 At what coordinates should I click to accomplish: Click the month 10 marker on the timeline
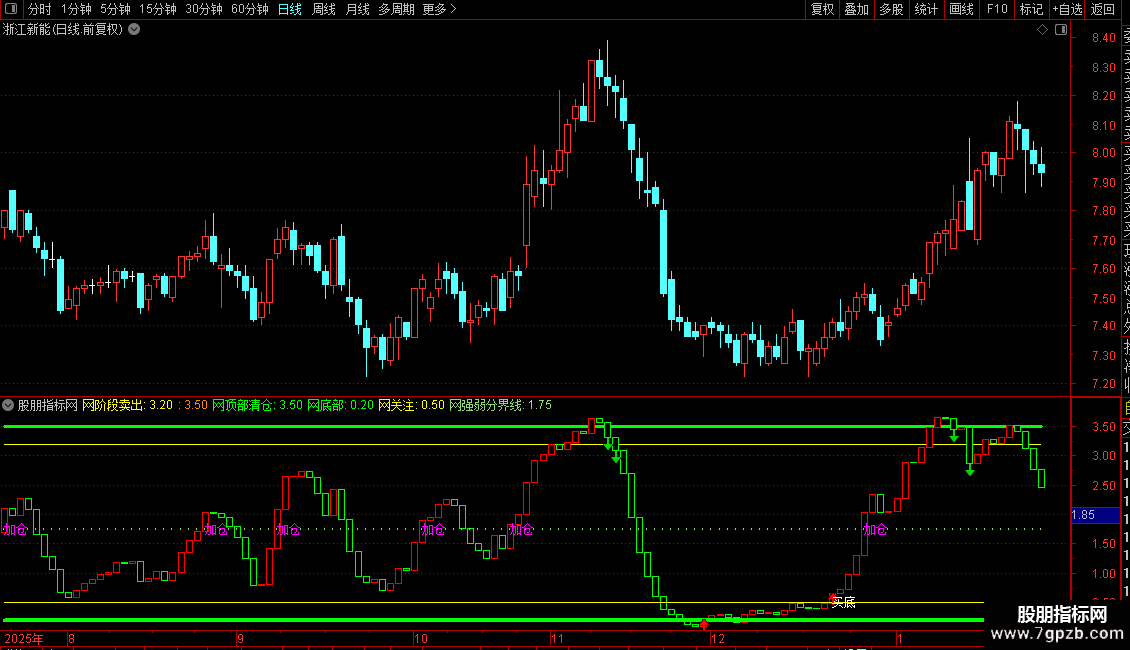421,638
